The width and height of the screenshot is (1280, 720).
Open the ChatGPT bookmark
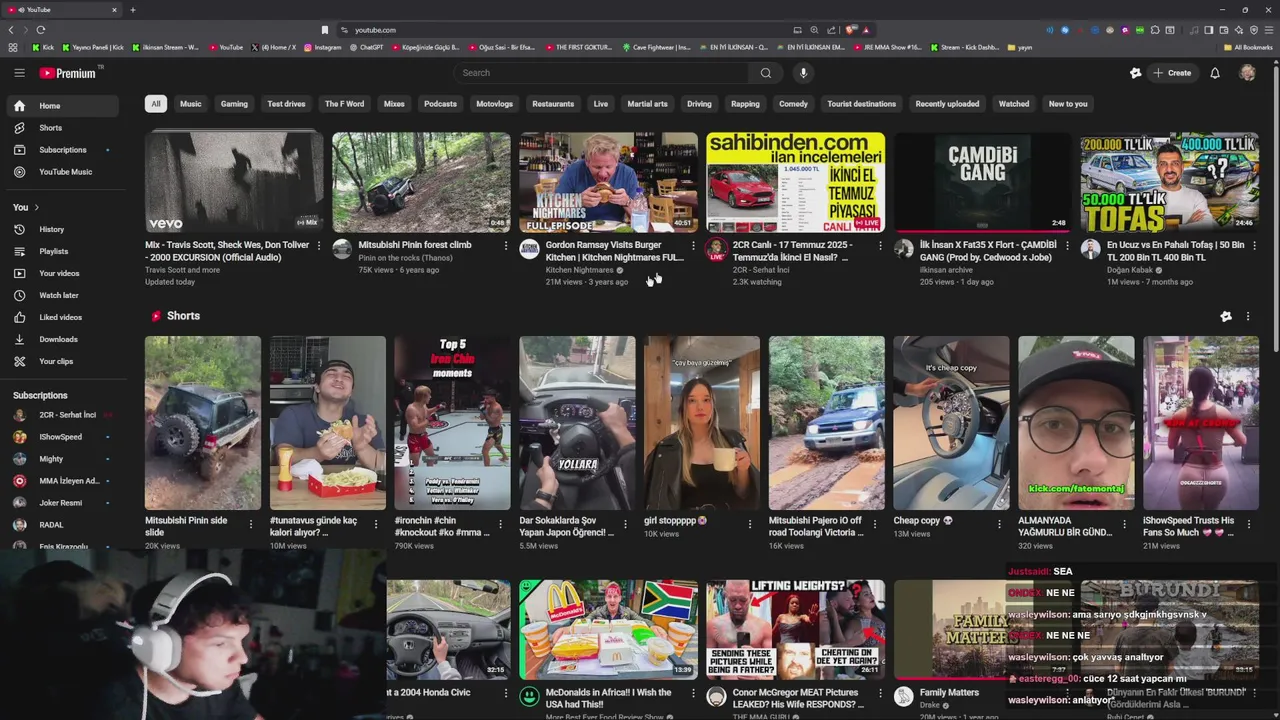click(366, 47)
